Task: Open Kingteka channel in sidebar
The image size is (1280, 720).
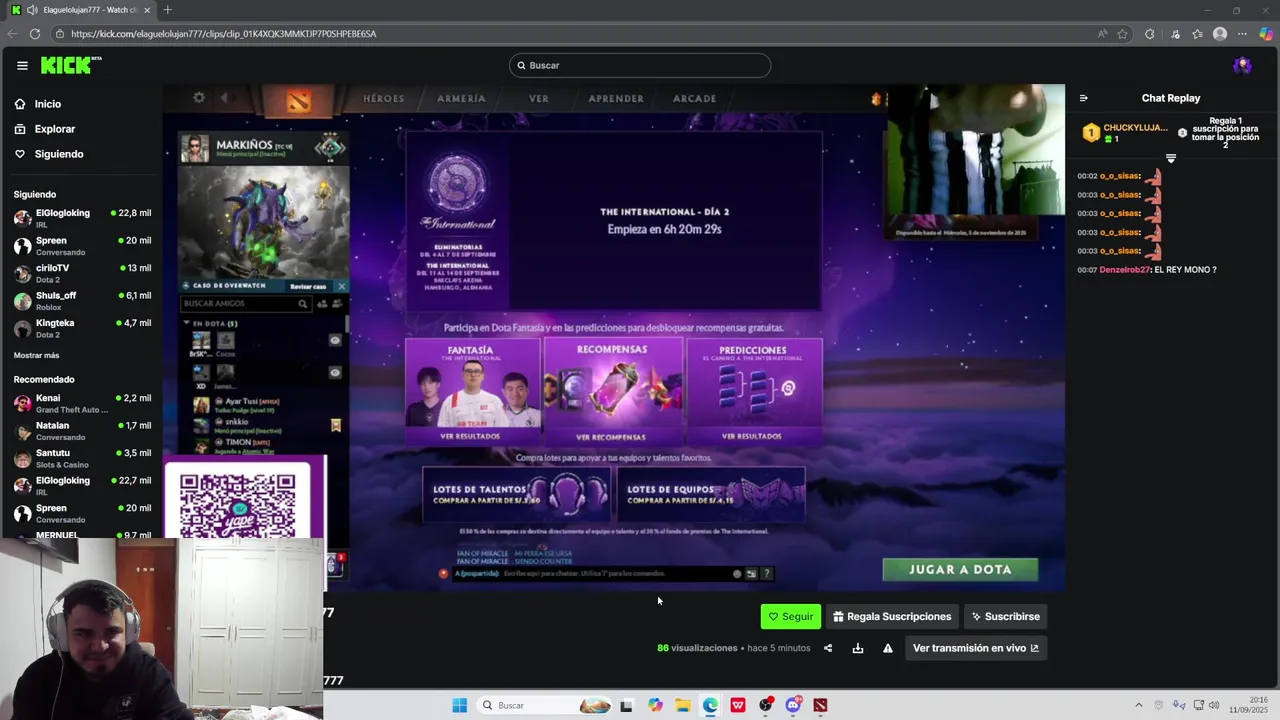Action: pyautogui.click(x=82, y=328)
